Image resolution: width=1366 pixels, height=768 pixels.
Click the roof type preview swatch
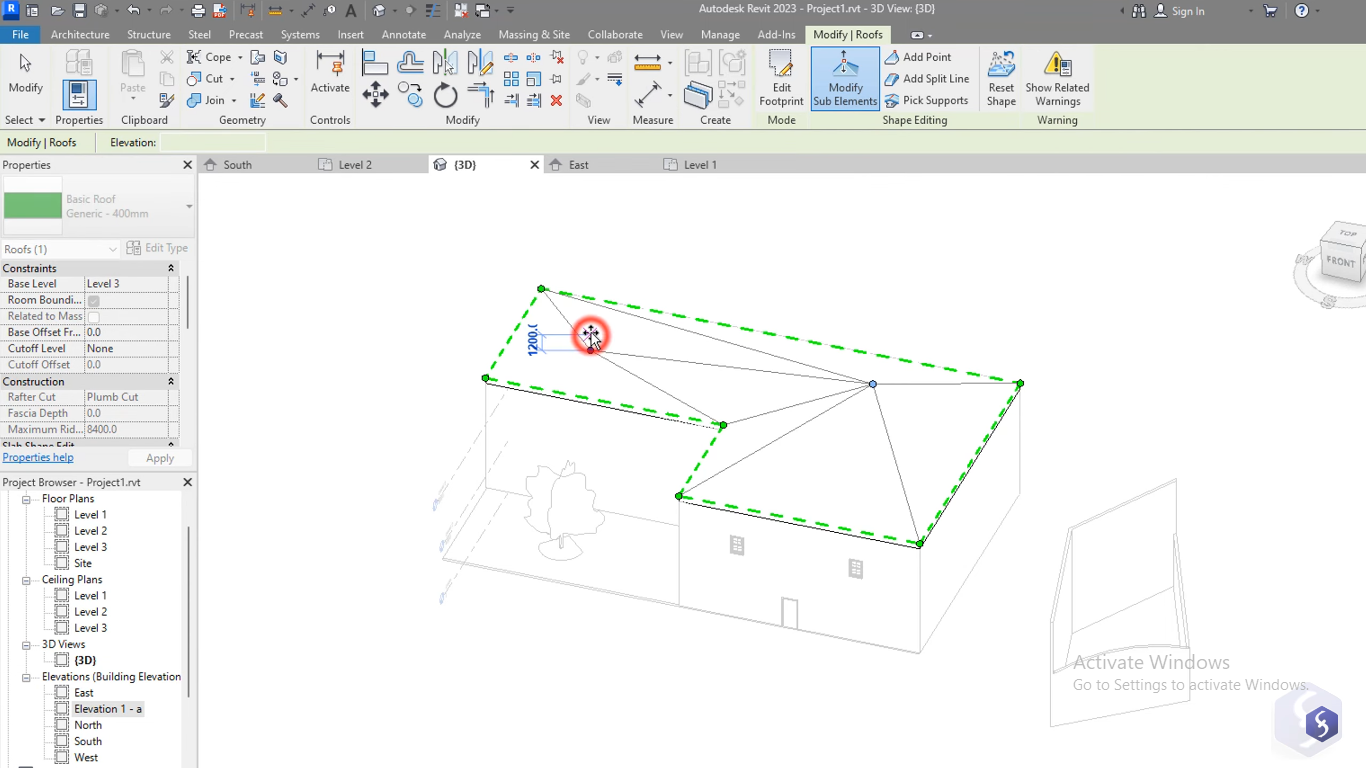[33, 205]
